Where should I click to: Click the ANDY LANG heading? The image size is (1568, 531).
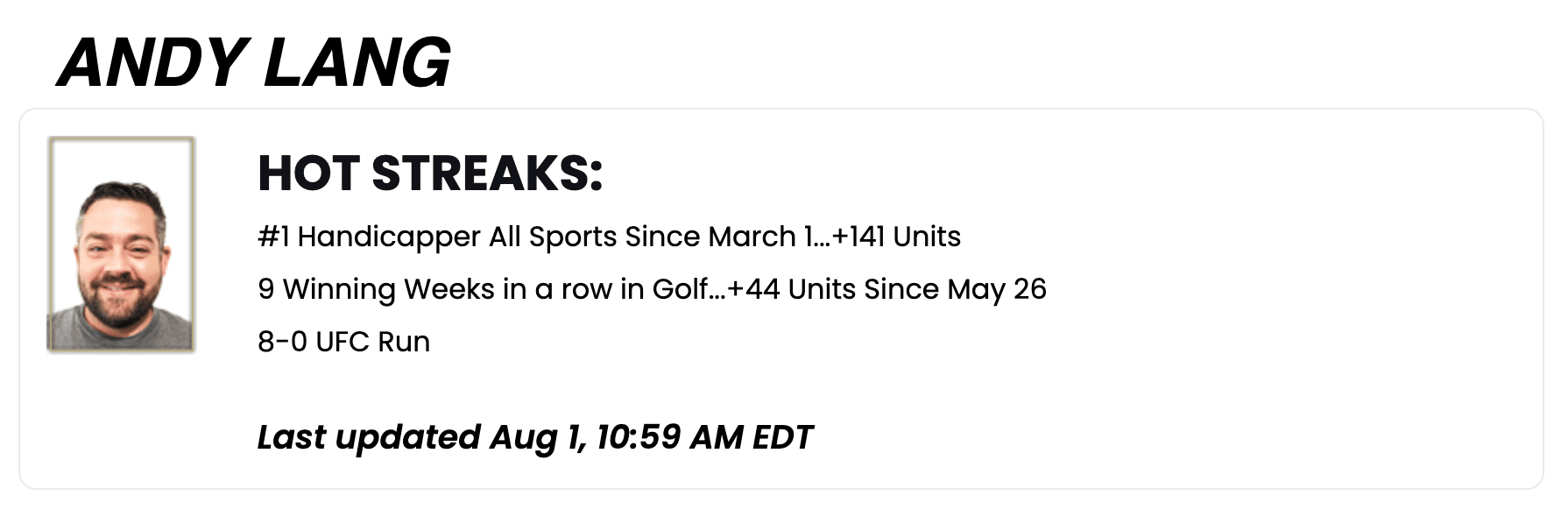pos(254,63)
